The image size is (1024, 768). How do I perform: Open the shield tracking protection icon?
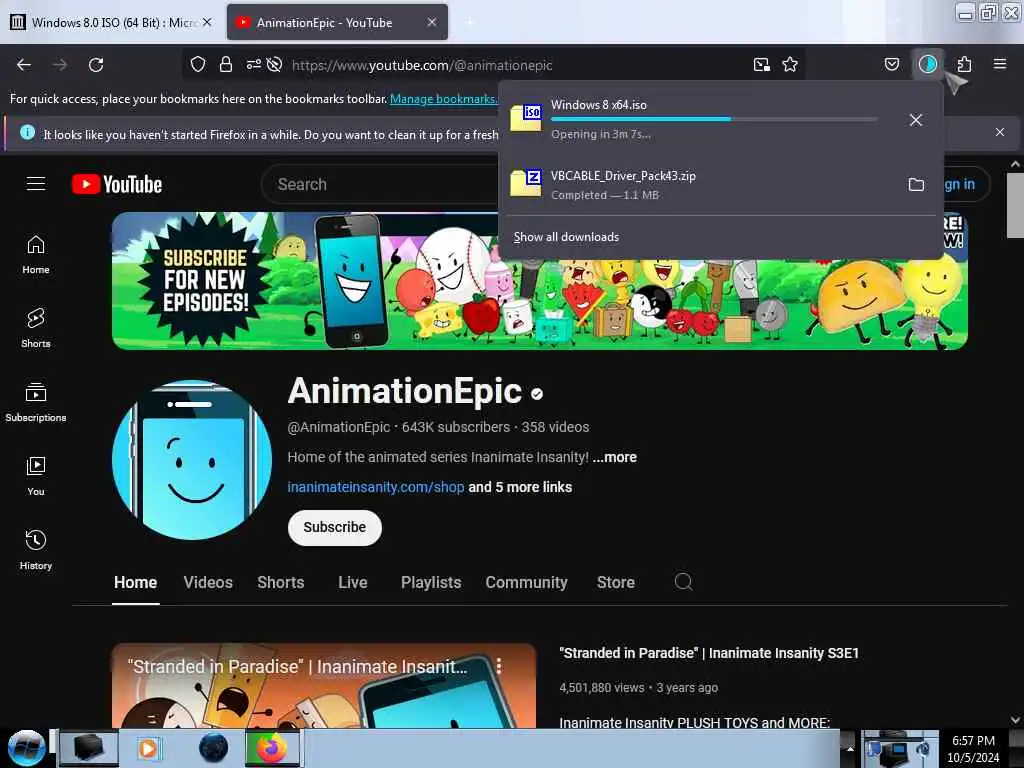[x=198, y=64]
